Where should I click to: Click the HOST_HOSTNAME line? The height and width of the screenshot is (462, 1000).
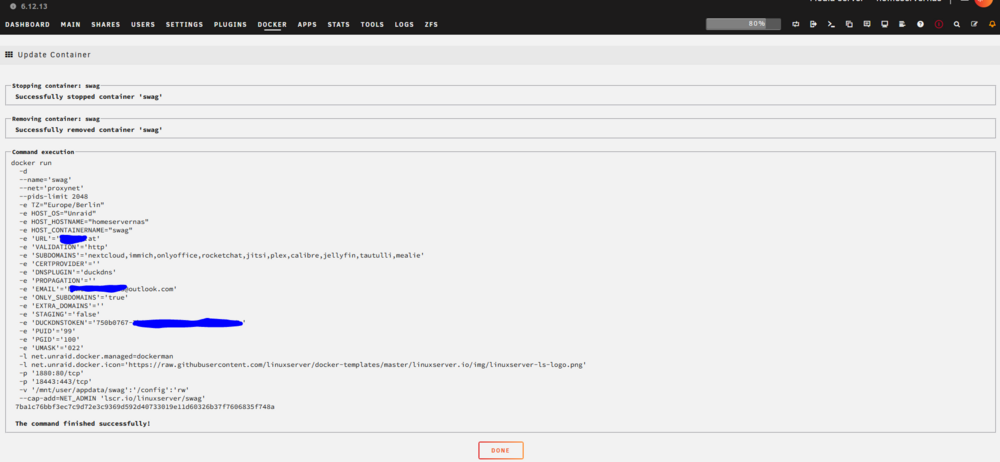[x=84, y=221]
